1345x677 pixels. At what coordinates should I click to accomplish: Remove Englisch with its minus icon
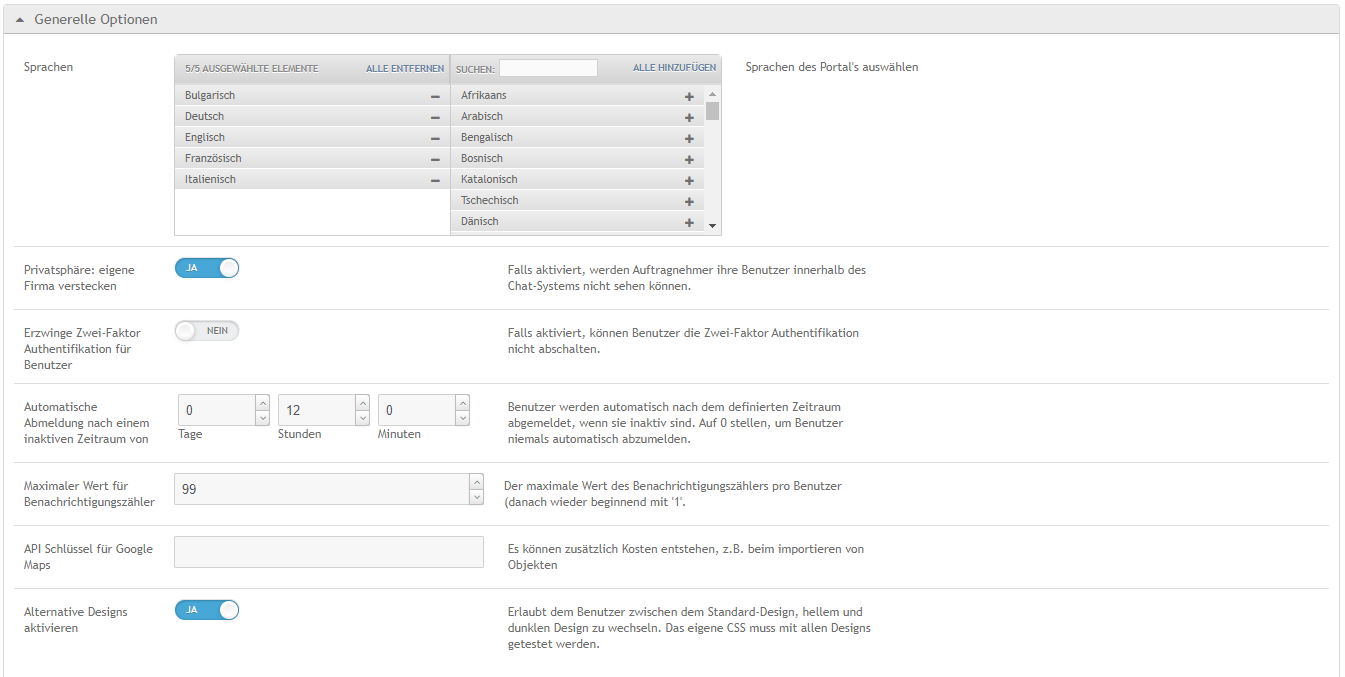point(435,138)
